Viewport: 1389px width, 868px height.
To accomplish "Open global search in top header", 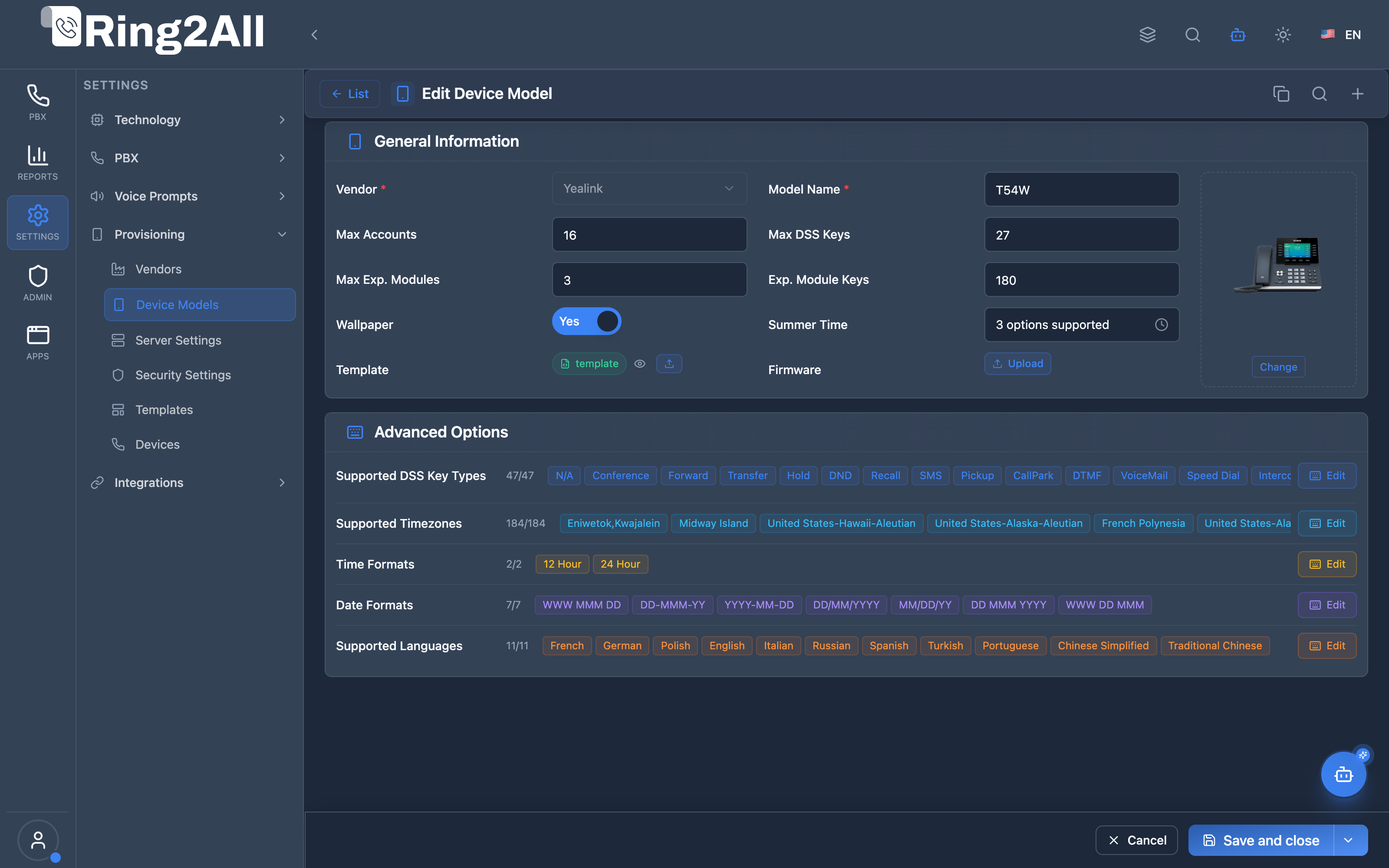I will (1193, 34).
